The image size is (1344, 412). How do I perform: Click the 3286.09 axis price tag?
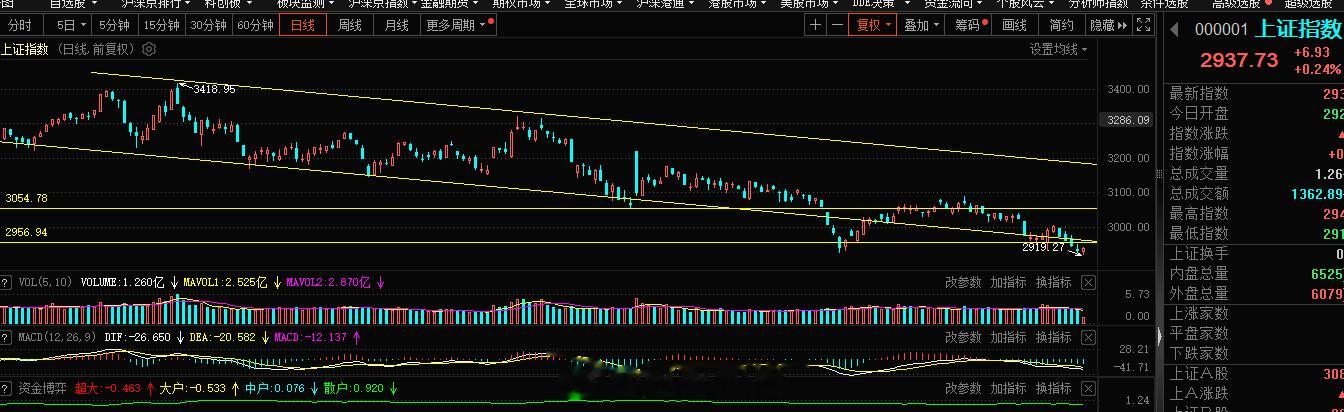coord(1125,120)
